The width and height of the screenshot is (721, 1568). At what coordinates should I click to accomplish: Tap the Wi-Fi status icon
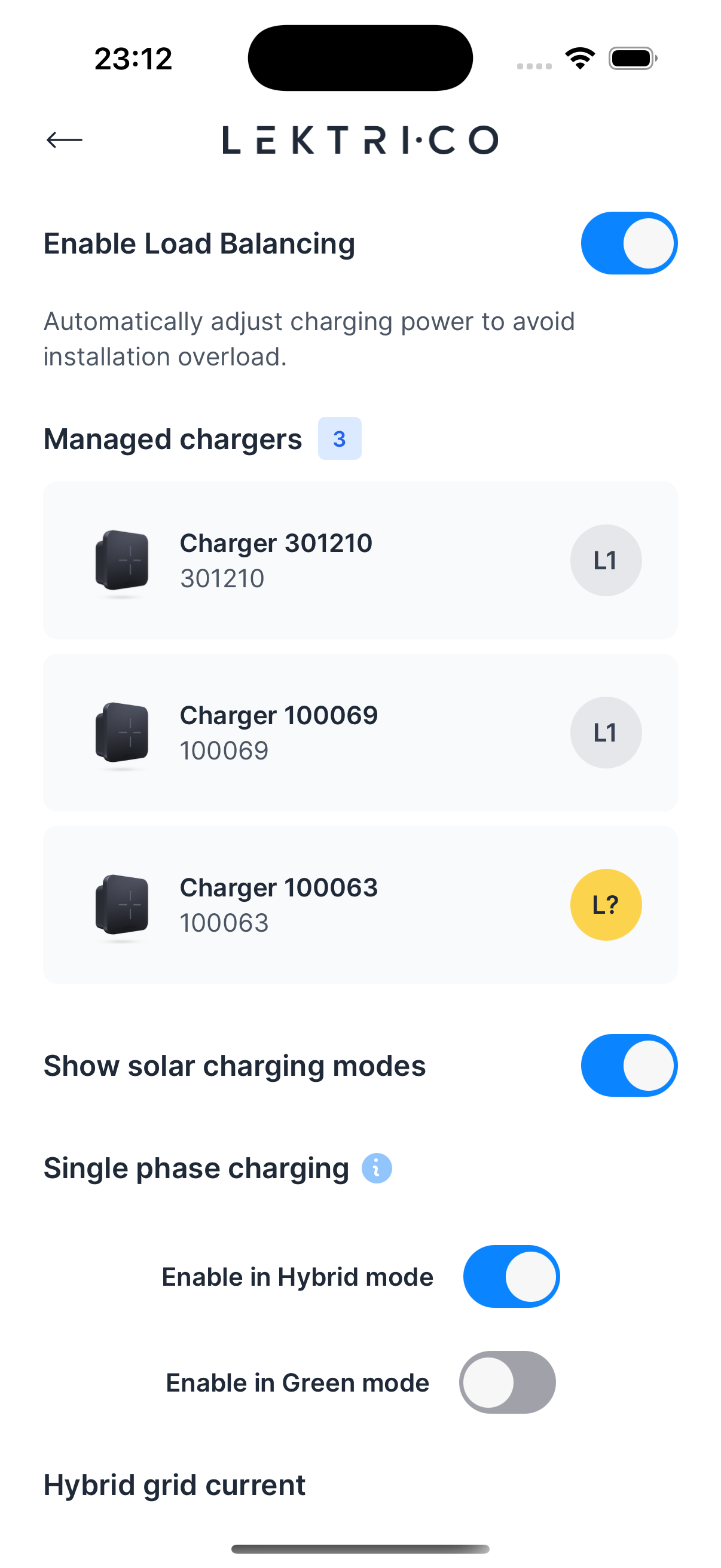(580, 59)
